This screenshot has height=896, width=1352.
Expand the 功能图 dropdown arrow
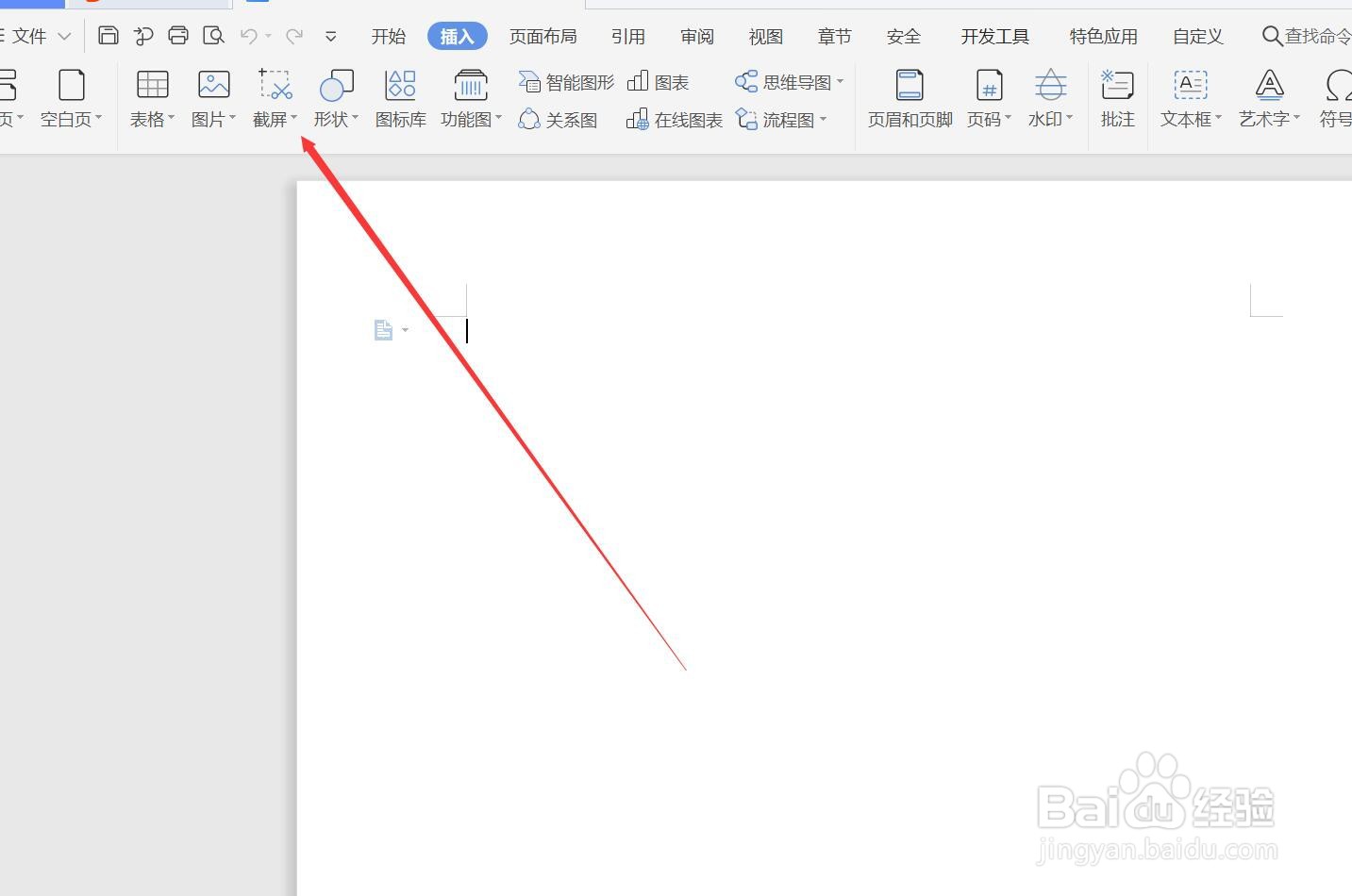(x=498, y=119)
